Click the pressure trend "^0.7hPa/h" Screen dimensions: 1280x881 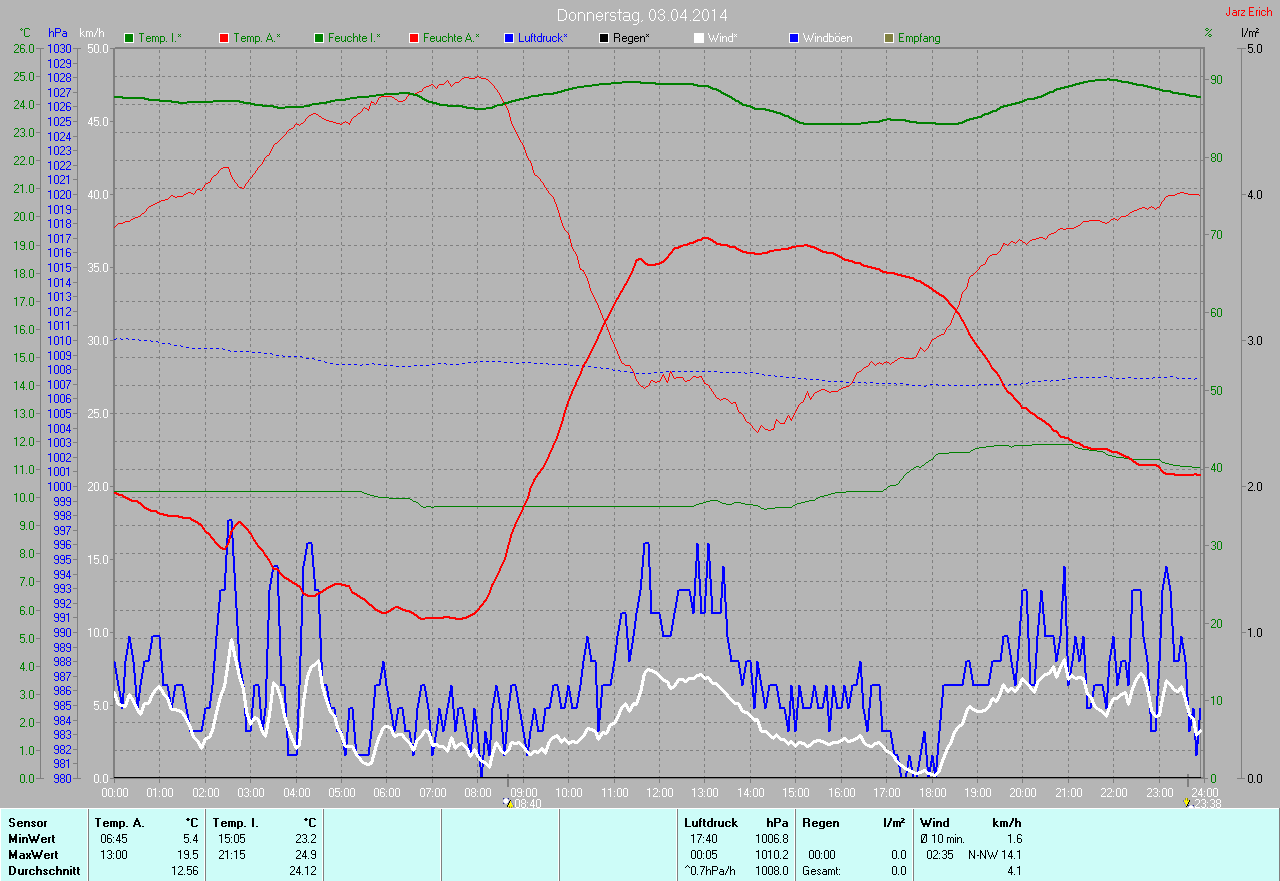click(x=710, y=871)
